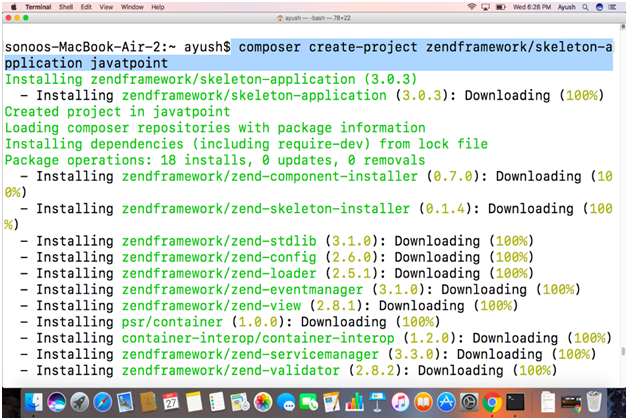The image size is (628, 420).
Task: Click 'zendframework/zend-config' package name
Action: click(219, 257)
